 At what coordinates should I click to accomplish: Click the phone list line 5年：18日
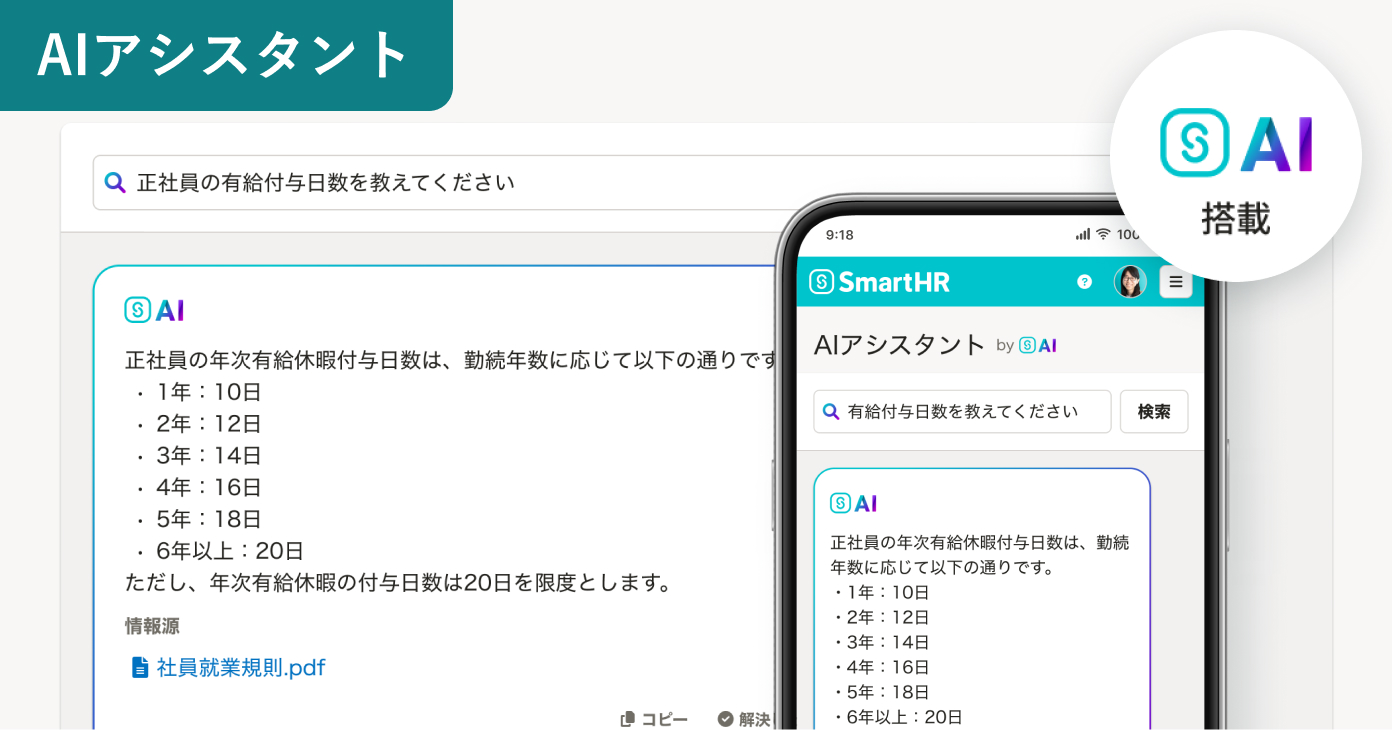[x=888, y=692]
